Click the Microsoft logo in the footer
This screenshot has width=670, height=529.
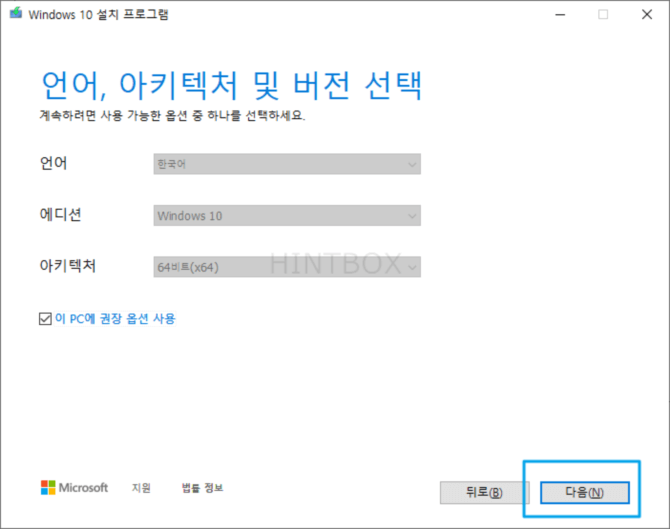pos(74,488)
